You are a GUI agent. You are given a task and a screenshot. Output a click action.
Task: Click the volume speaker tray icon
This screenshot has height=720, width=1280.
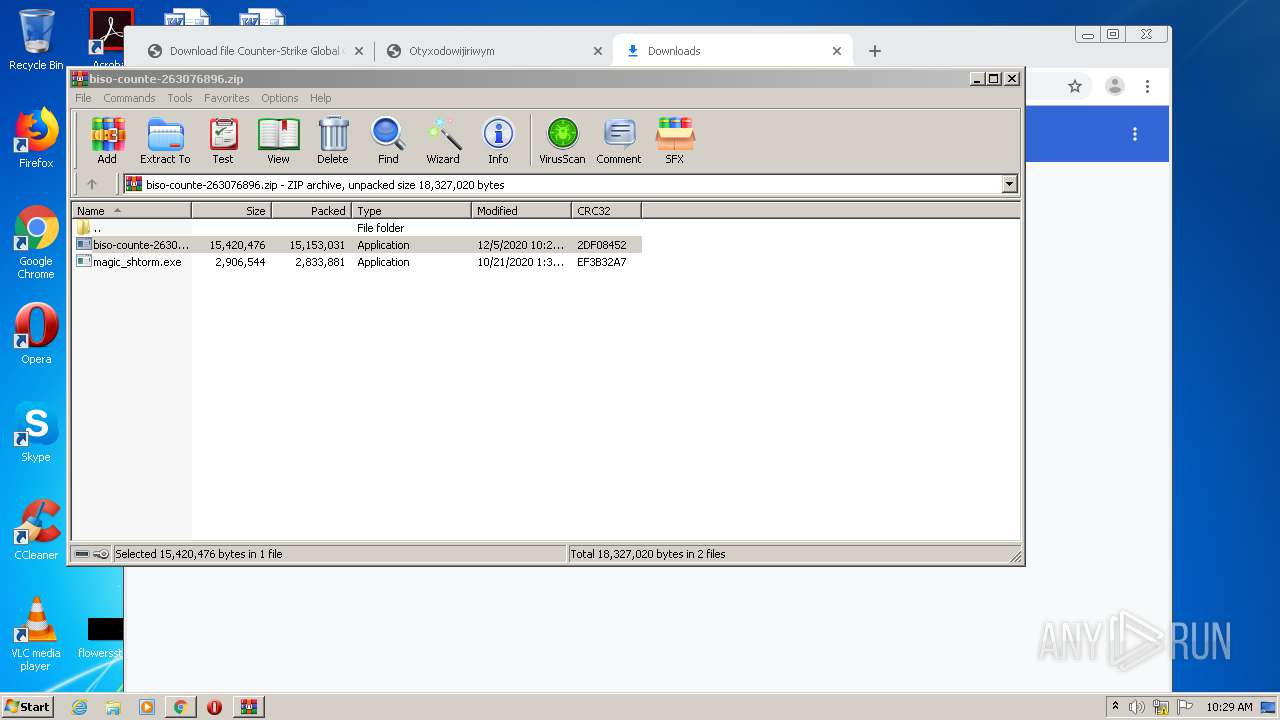coord(1137,707)
